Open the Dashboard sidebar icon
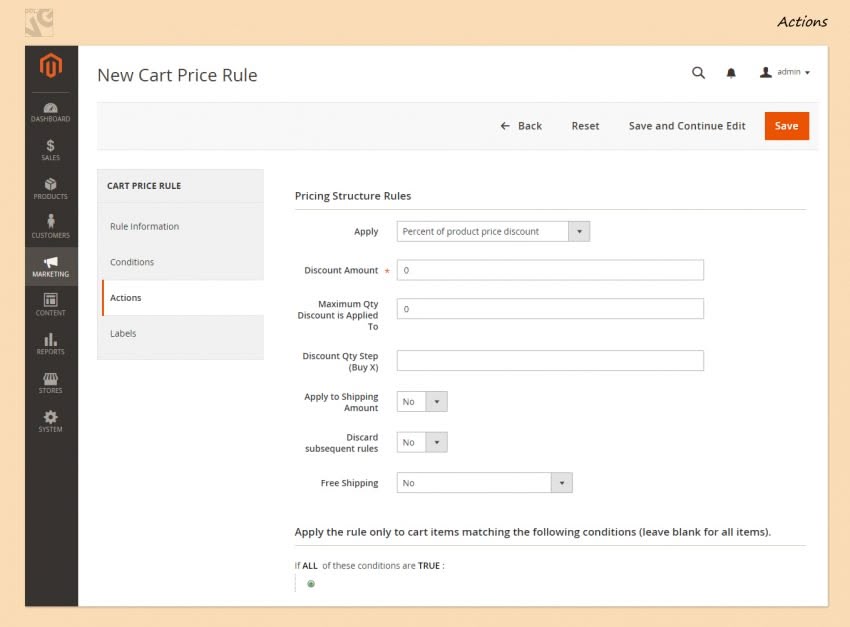 point(50,112)
